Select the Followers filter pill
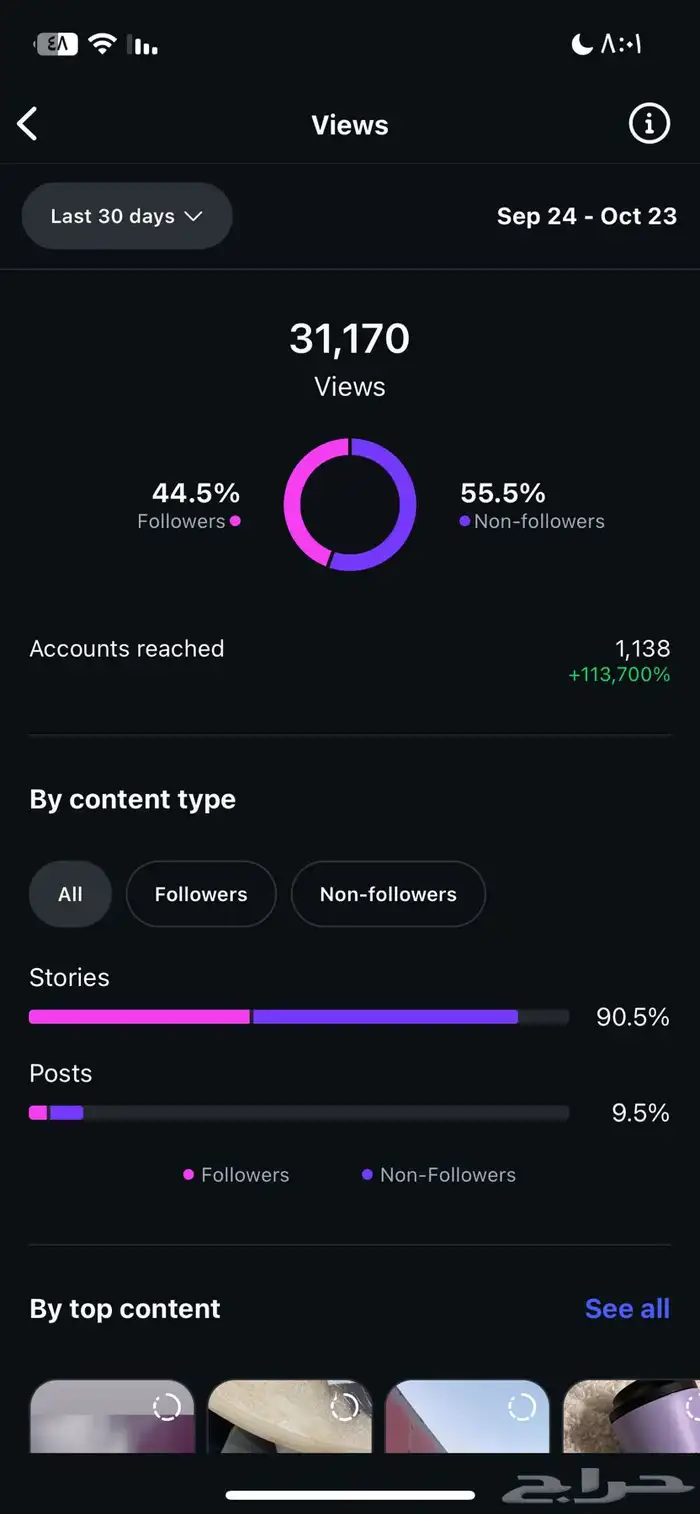Screen dimensions: 700x1514 pos(201,894)
